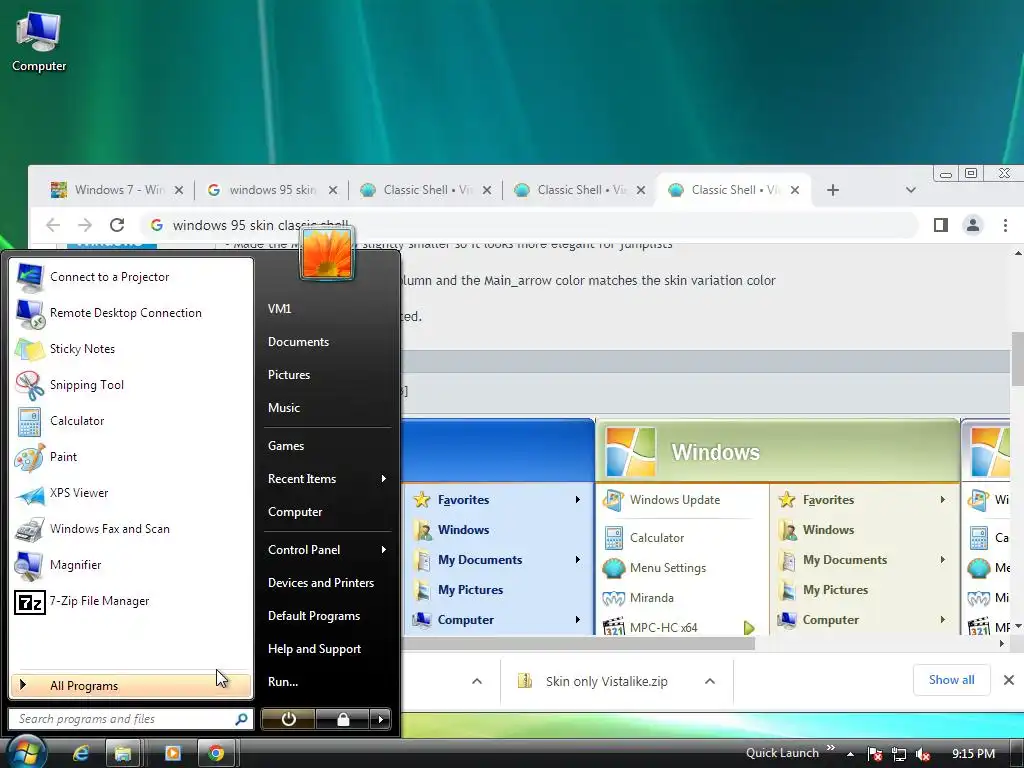Open VM1 user folder

point(280,309)
